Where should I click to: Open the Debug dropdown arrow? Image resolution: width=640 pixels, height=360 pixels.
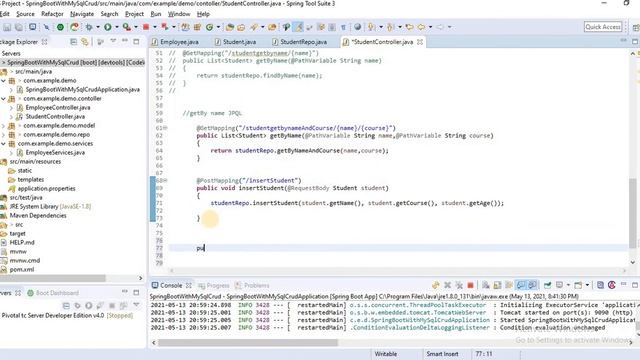97,27
